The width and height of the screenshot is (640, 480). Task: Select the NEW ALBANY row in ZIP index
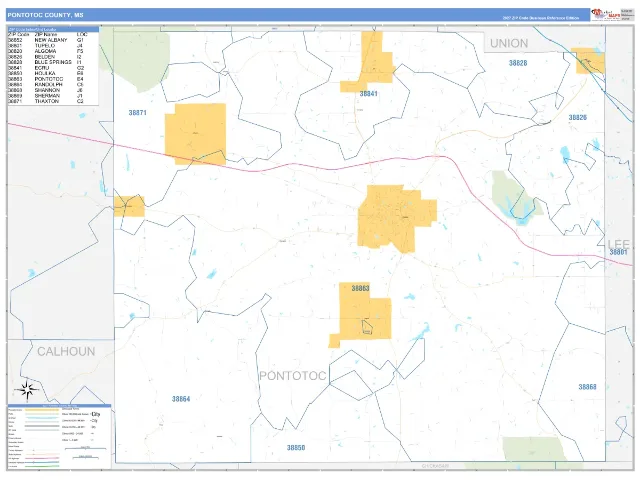pos(46,40)
